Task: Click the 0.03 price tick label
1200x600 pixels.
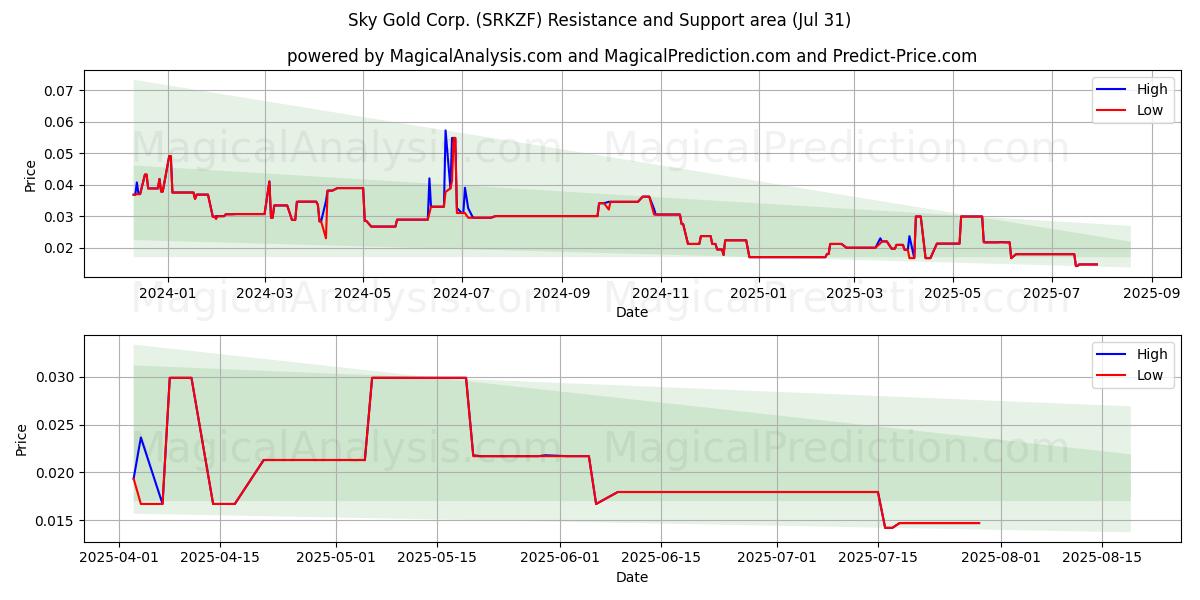Action: (60, 217)
